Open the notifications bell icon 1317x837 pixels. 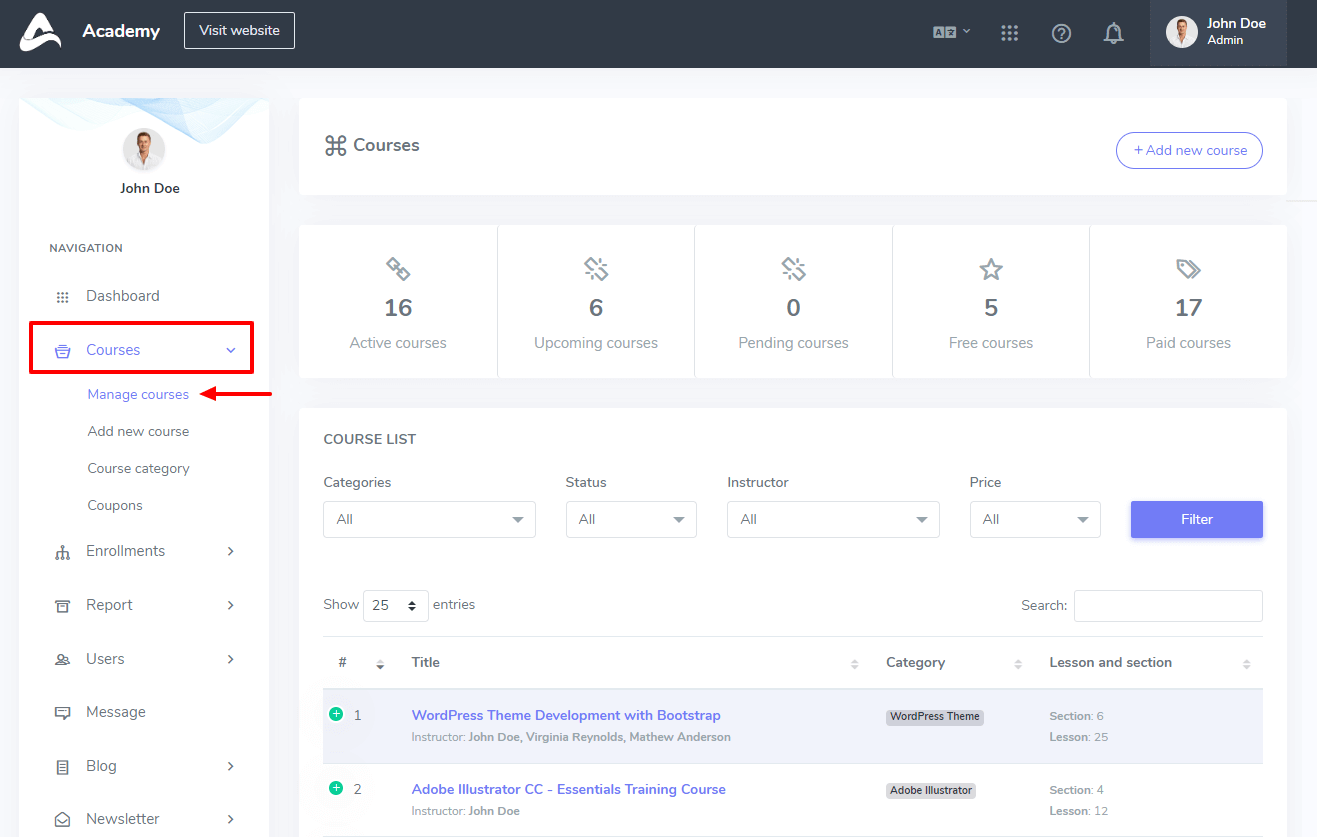click(x=1113, y=33)
